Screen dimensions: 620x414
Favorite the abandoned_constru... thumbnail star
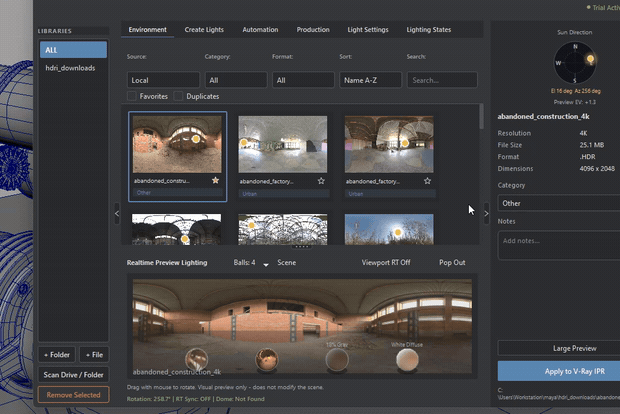[x=215, y=180]
